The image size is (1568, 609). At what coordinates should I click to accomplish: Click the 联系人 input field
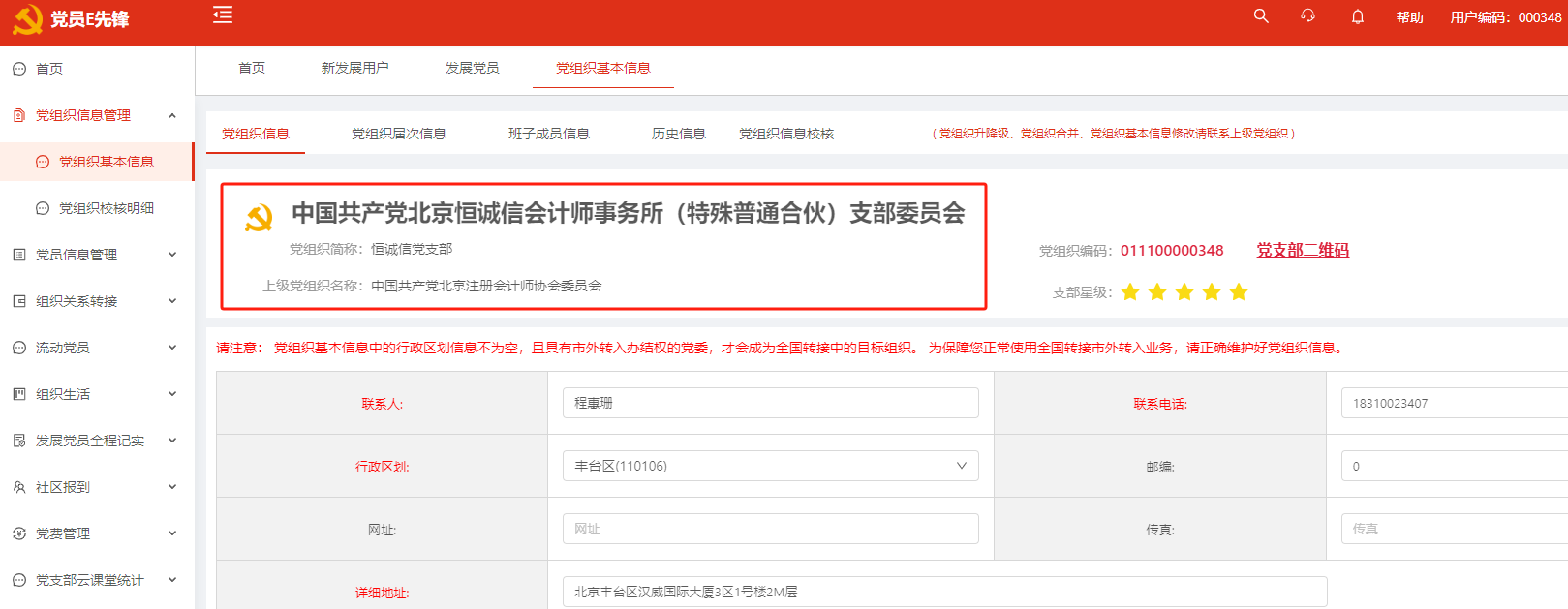(770, 403)
